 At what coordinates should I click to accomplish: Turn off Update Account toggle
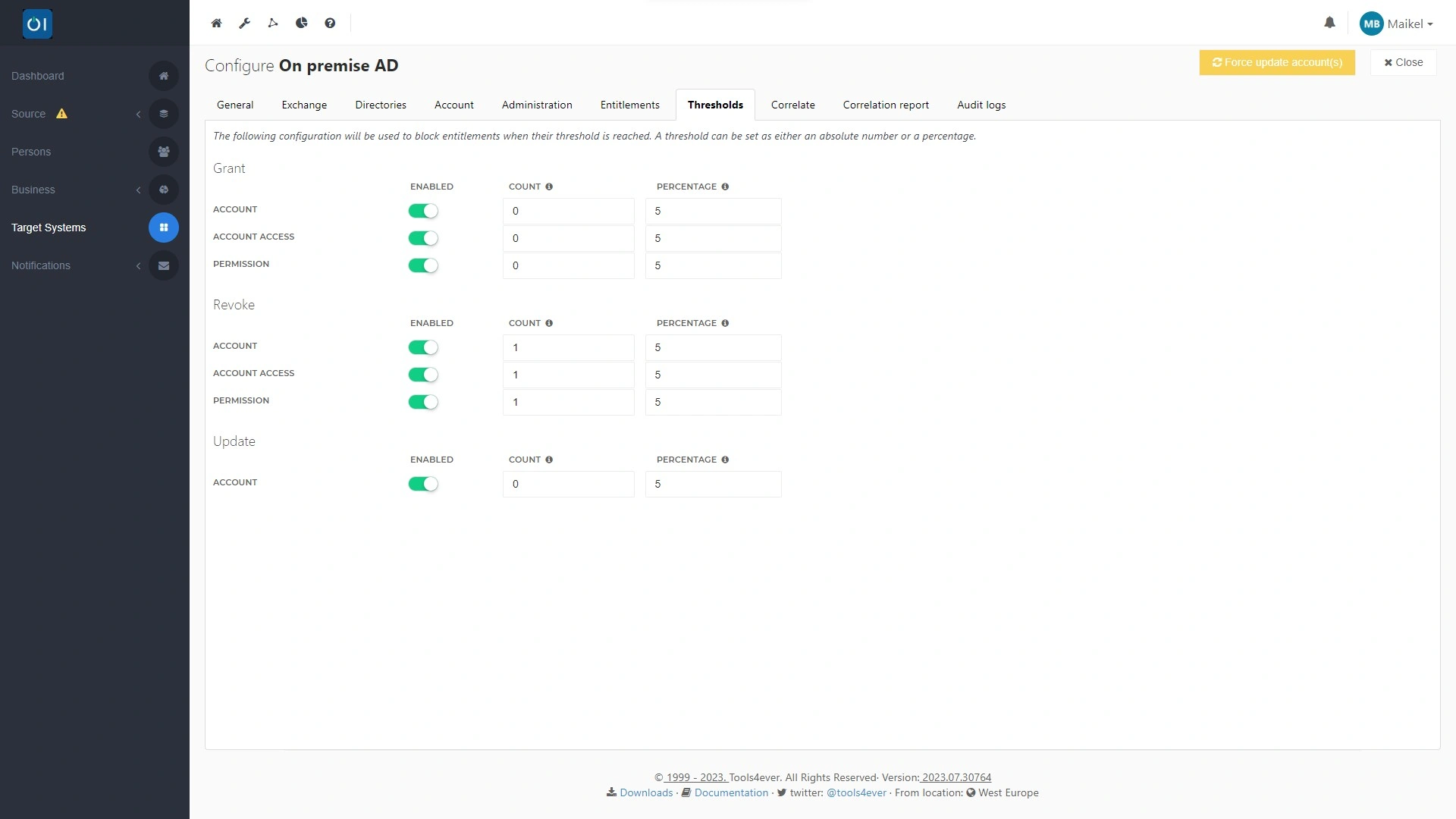click(x=423, y=484)
